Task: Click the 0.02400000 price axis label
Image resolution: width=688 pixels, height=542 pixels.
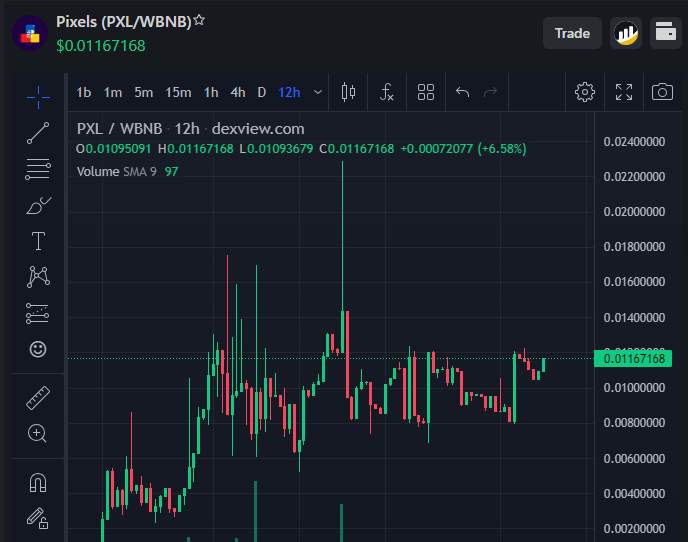Action: click(634, 142)
